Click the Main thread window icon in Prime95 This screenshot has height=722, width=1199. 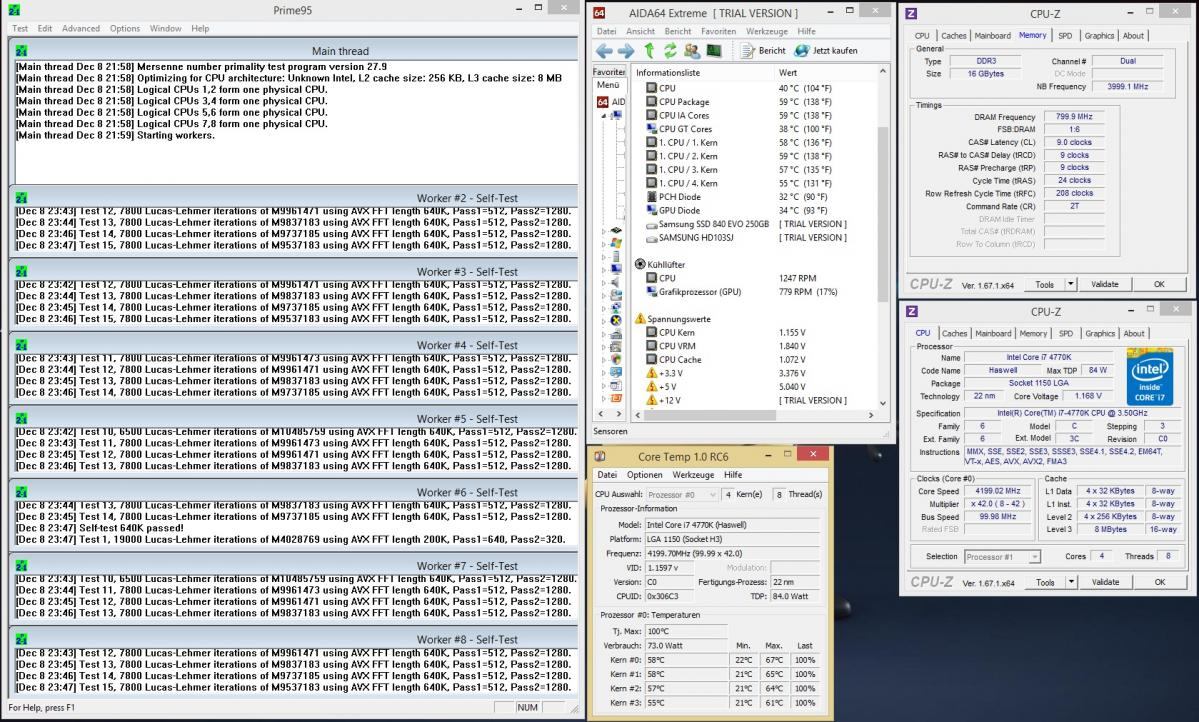point(21,50)
